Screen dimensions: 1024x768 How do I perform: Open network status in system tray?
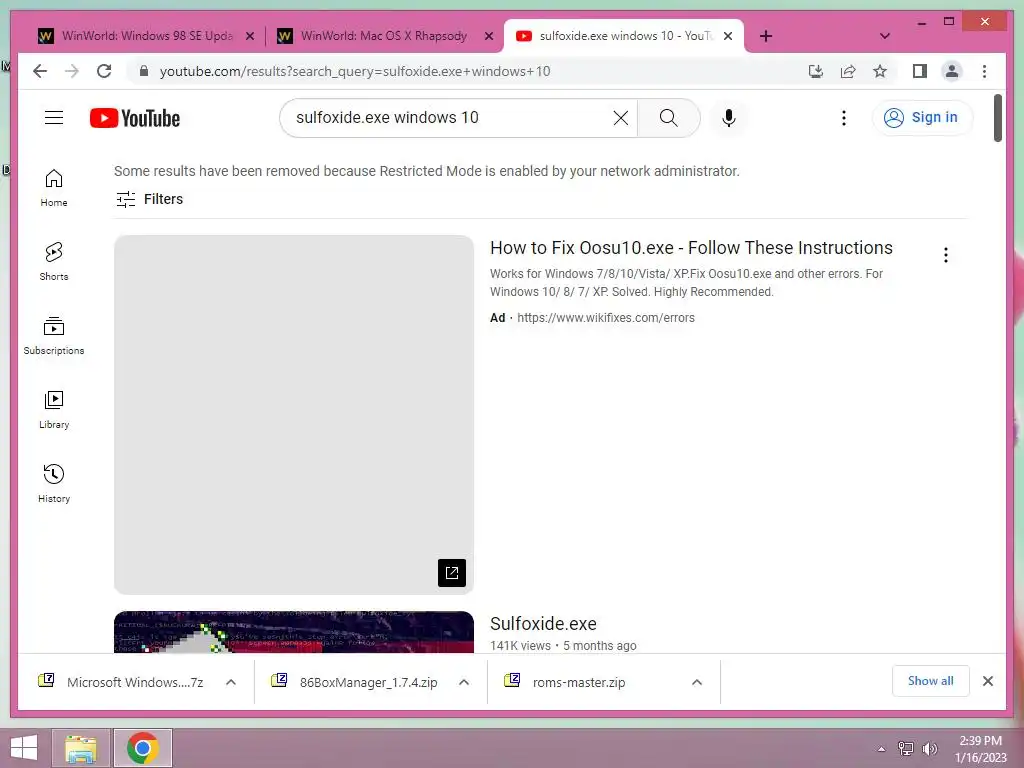(x=906, y=749)
